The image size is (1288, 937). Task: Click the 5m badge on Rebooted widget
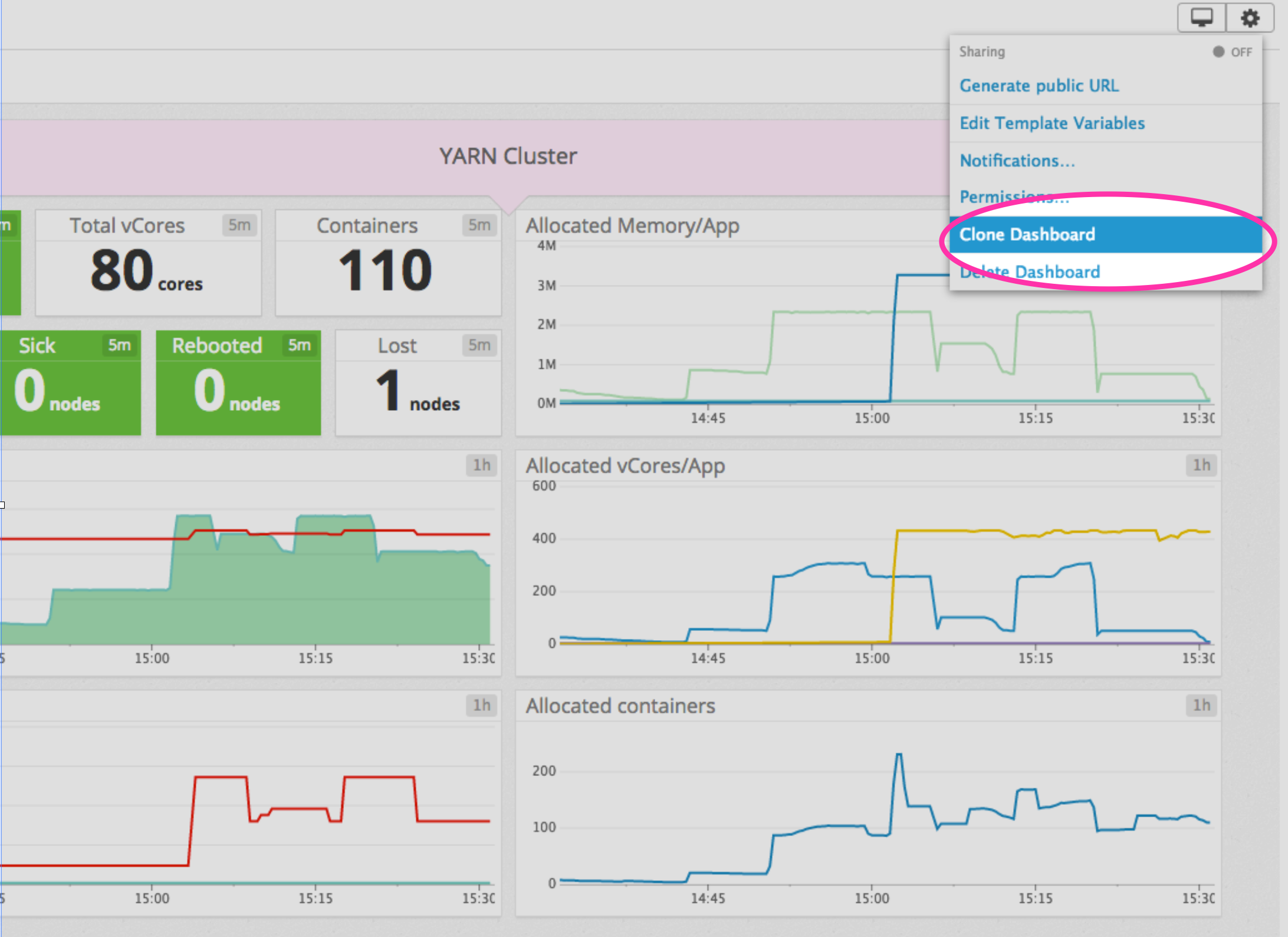(x=300, y=346)
